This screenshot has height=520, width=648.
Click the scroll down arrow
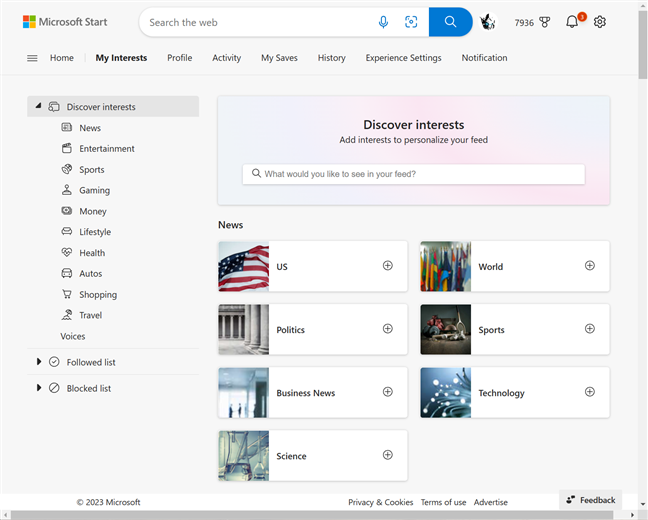point(643,504)
